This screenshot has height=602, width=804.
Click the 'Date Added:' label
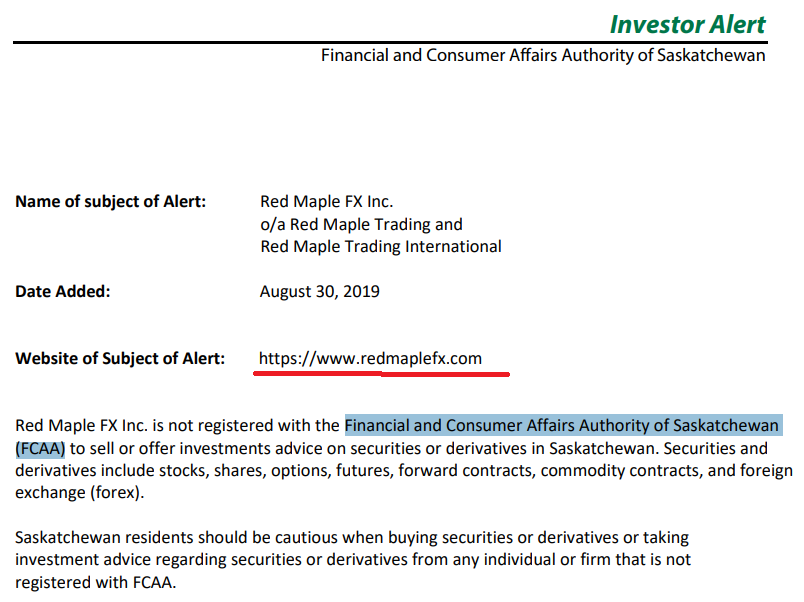63,292
